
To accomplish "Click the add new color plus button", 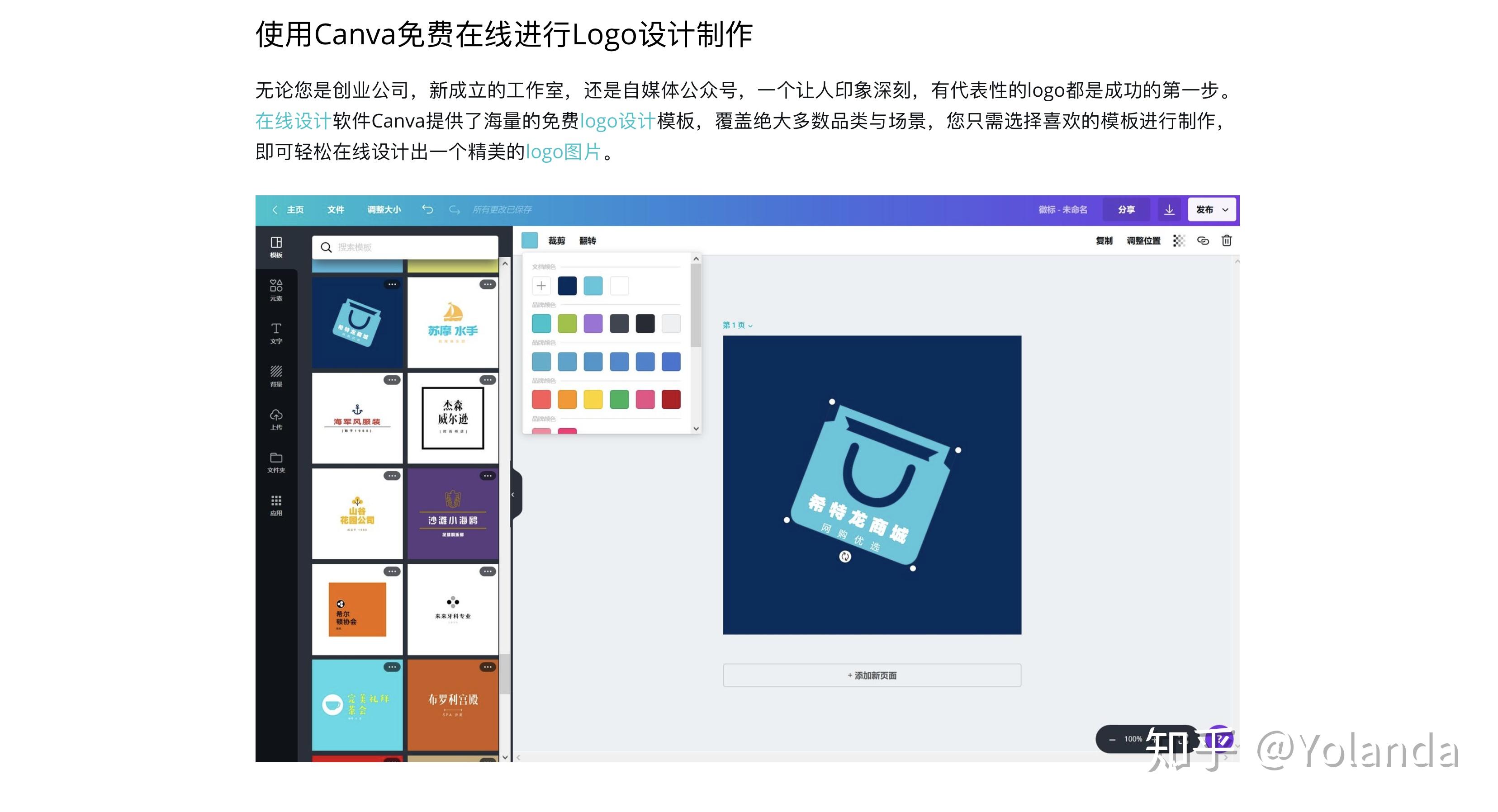I will pyautogui.click(x=541, y=286).
